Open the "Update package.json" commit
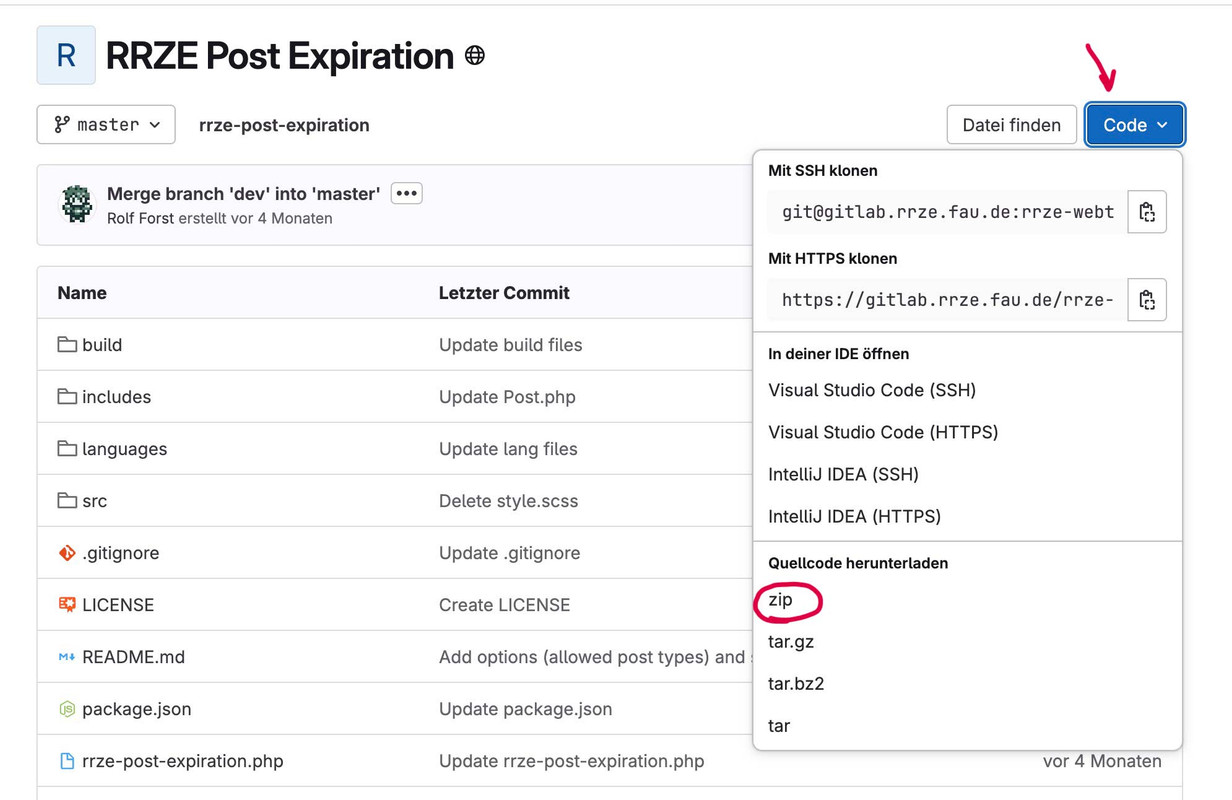This screenshot has width=1232, height=800. click(525, 709)
